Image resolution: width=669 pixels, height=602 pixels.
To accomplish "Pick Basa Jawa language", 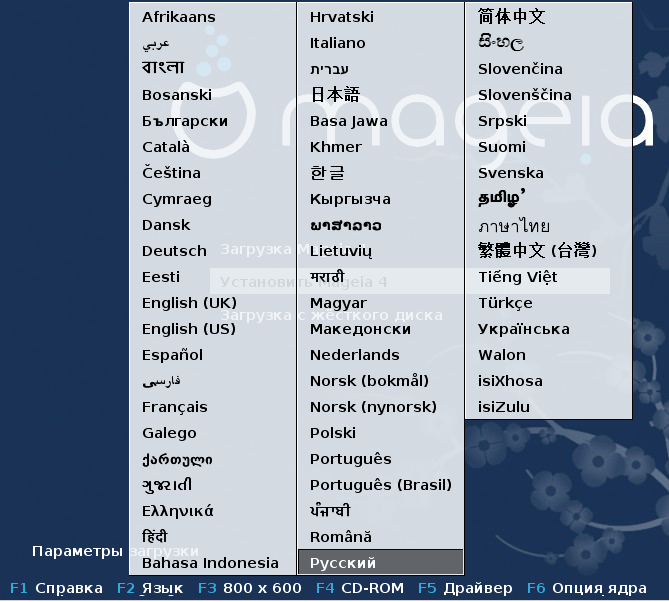I will [349, 121].
